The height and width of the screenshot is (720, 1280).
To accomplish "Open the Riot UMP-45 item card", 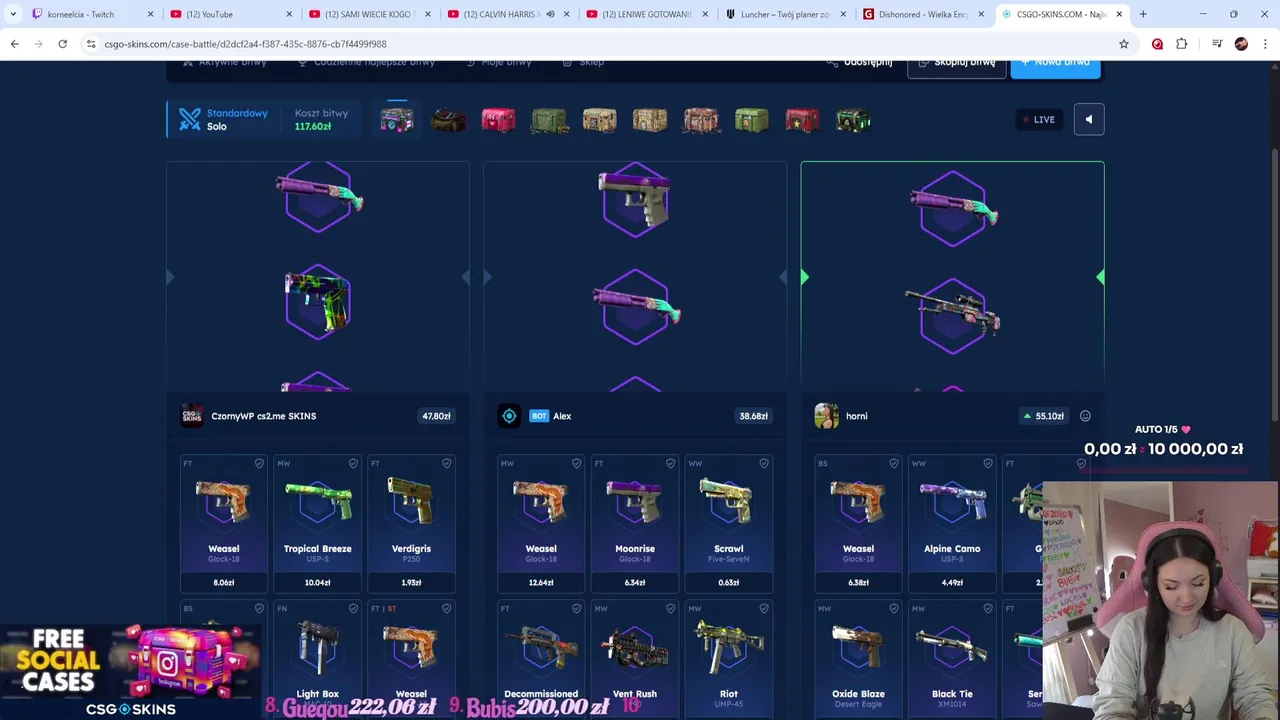I will coord(728,660).
